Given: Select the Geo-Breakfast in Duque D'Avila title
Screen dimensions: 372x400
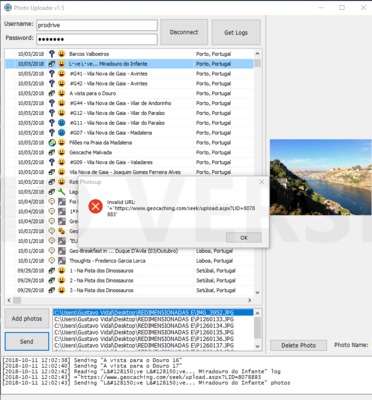Looking at the screenshot, I should [x=124, y=251].
